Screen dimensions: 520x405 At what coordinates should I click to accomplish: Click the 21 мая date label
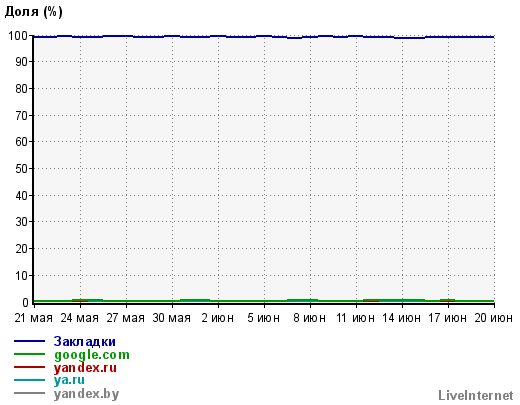tap(34, 318)
